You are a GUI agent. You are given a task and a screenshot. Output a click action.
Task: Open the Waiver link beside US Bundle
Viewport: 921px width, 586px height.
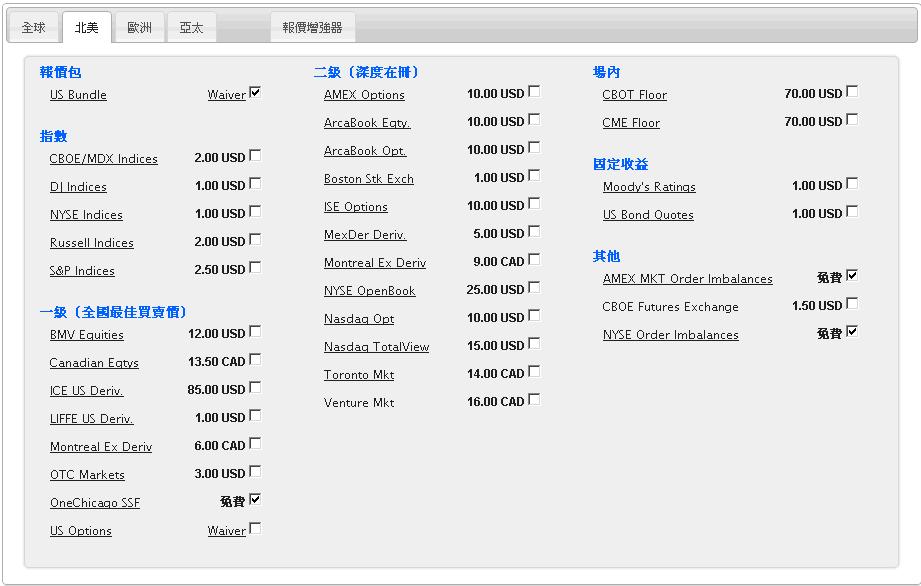(x=227, y=95)
